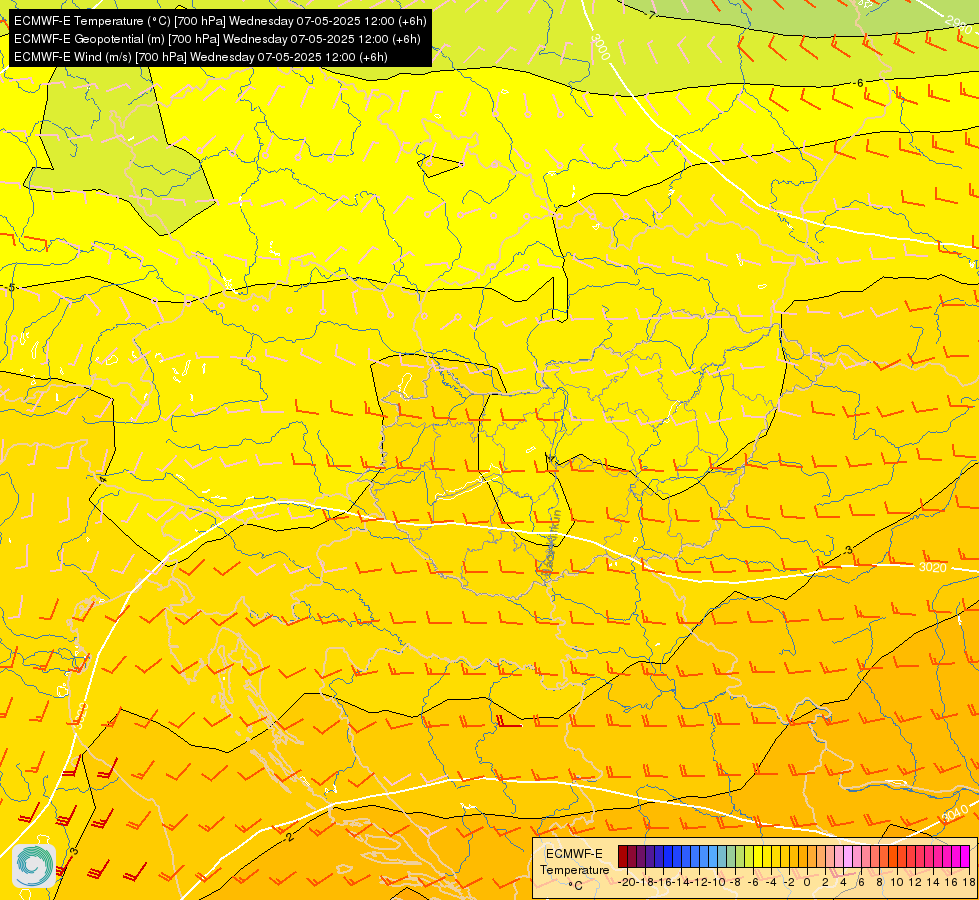Click the dark red first legend swatch
The width and height of the screenshot is (979, 900).
point(623,856)
